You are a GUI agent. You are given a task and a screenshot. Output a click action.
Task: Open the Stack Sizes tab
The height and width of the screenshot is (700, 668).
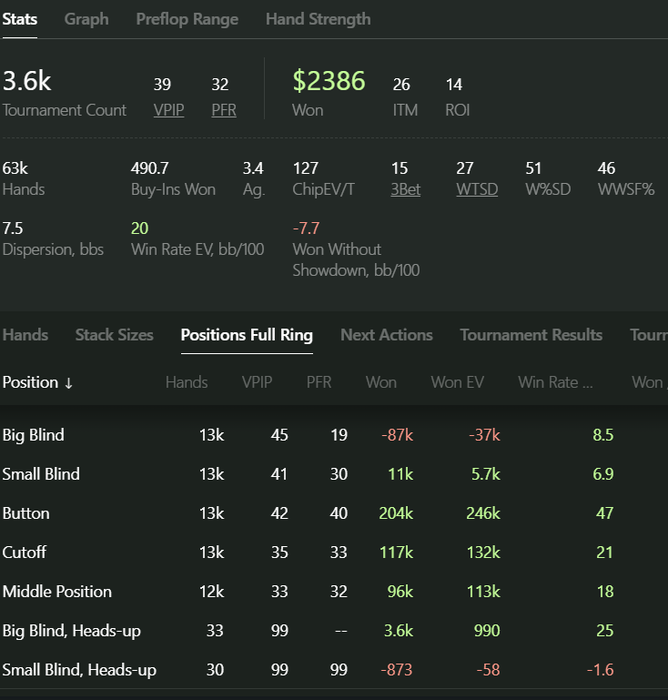114,335
